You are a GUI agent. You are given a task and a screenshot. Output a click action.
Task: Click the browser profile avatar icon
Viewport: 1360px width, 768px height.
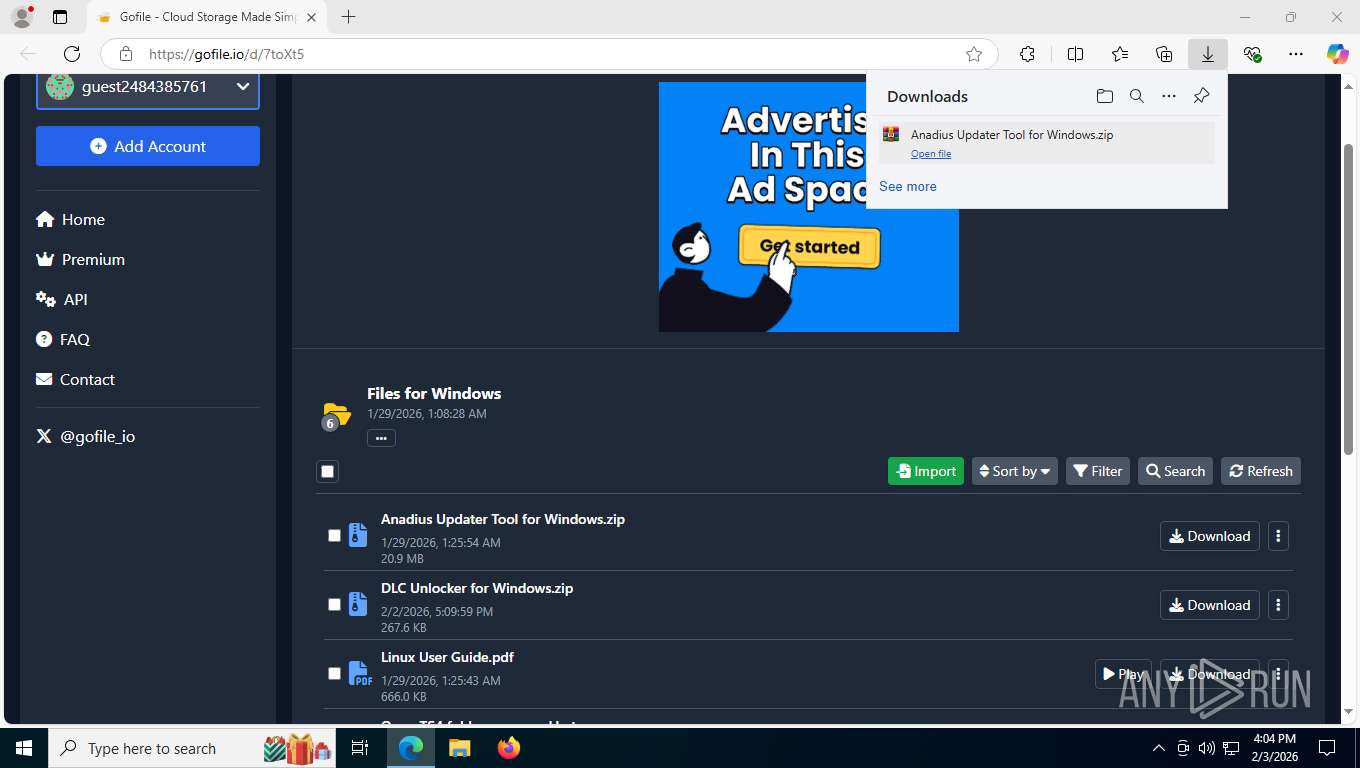point(21,17)
